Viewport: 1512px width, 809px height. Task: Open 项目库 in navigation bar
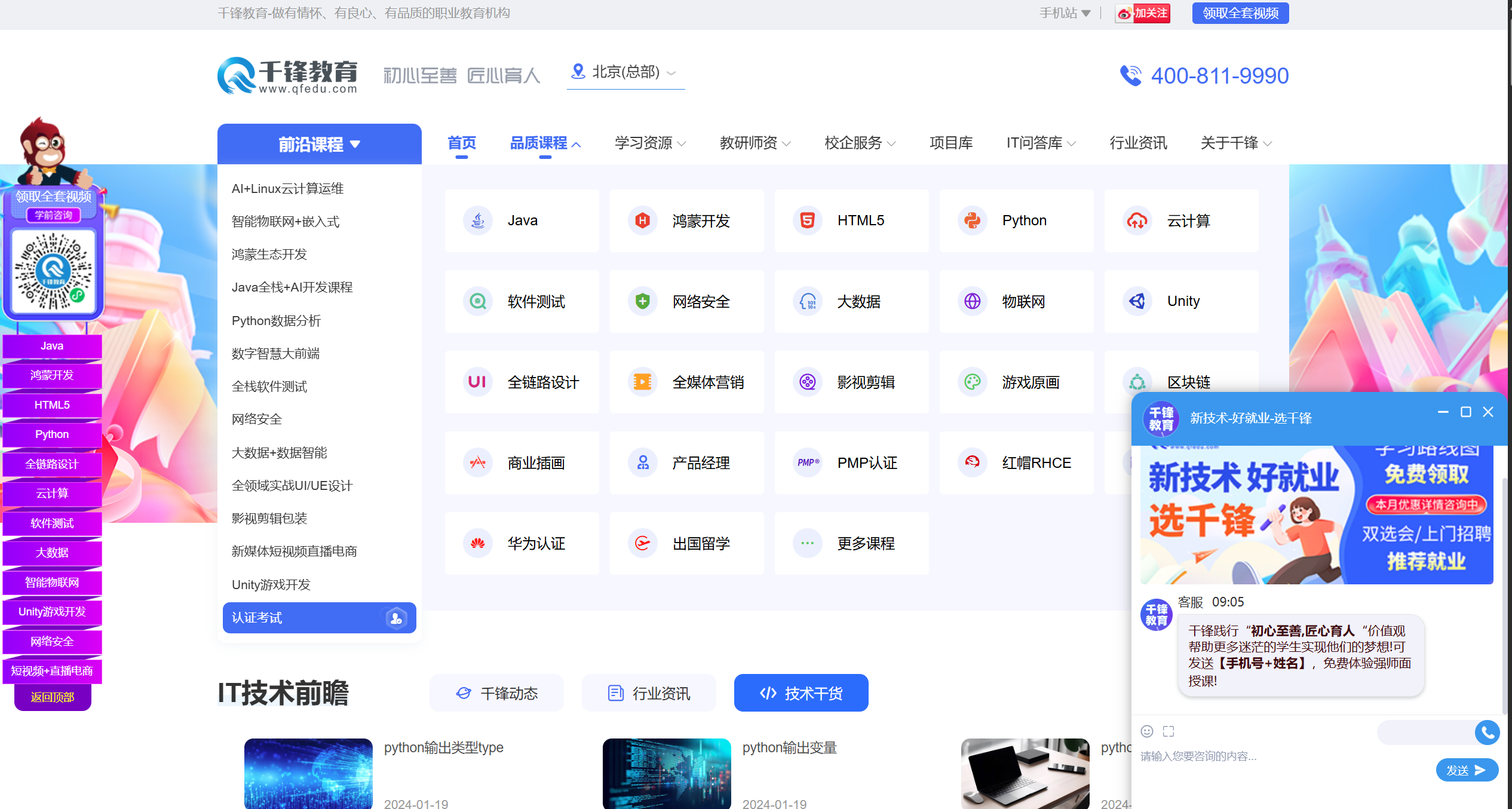[x=950, y=143]
